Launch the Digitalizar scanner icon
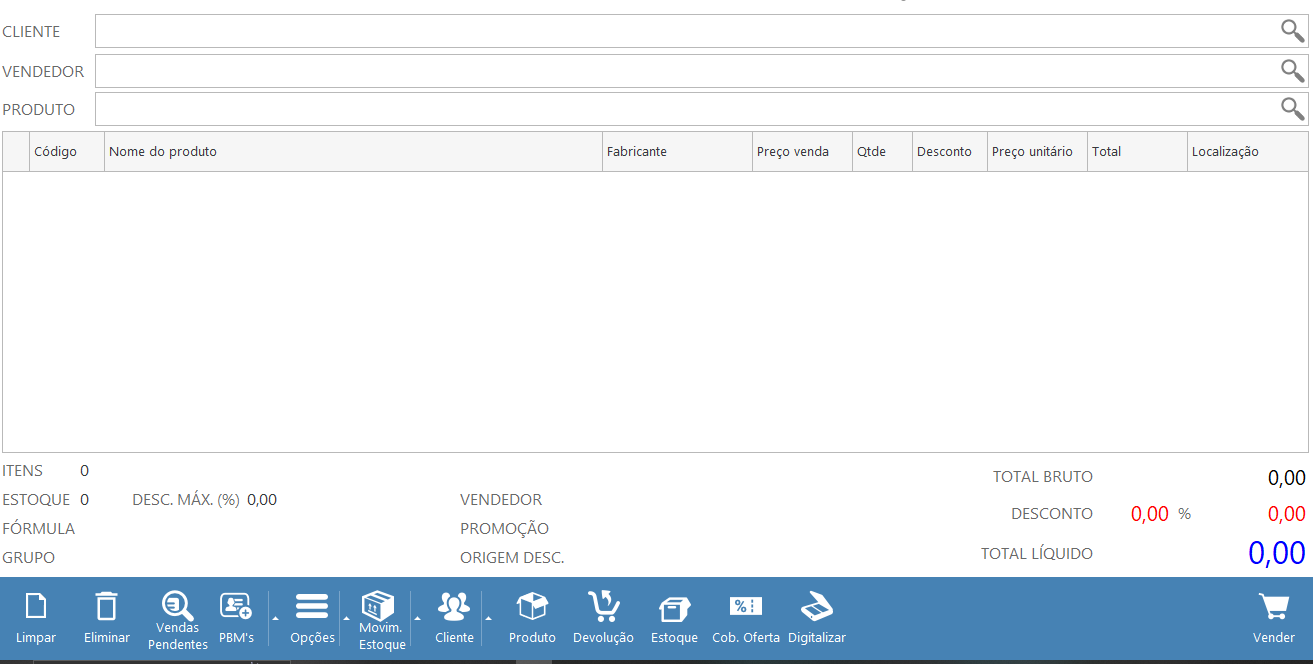Viewport: 1313px width, 664px height. [816, 606]
